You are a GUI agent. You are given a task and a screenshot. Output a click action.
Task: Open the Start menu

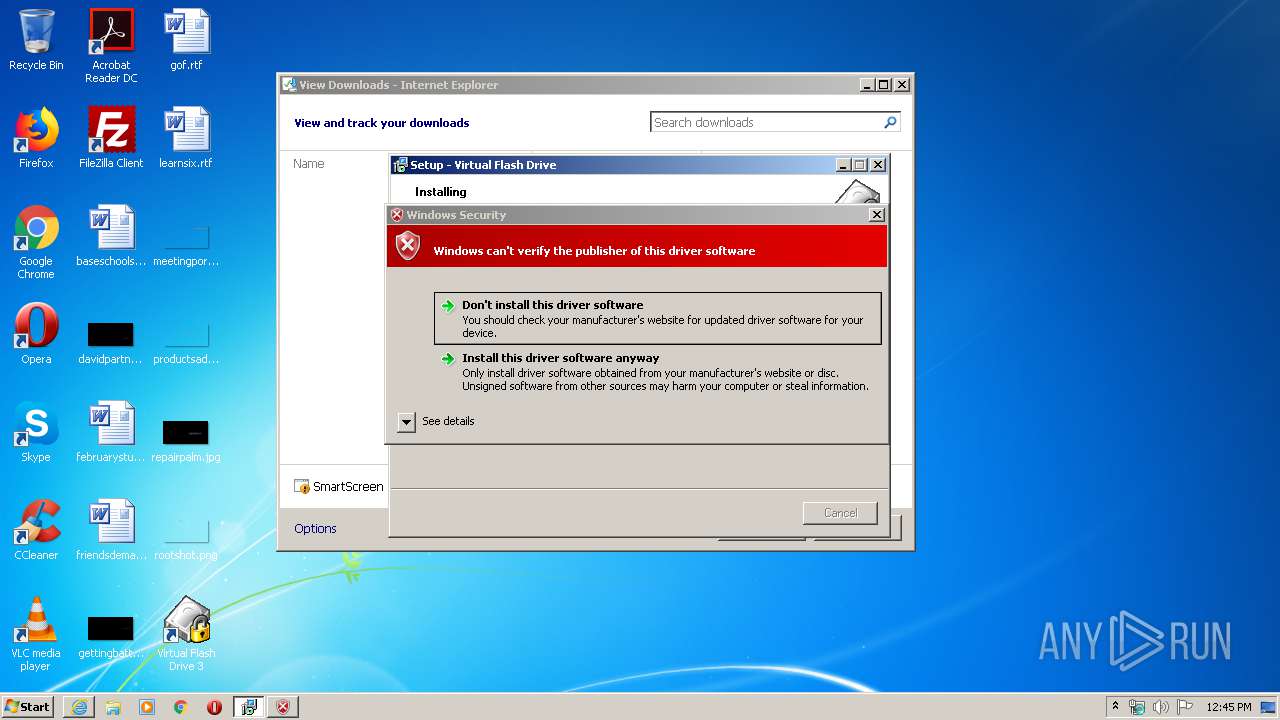(27, 706)
